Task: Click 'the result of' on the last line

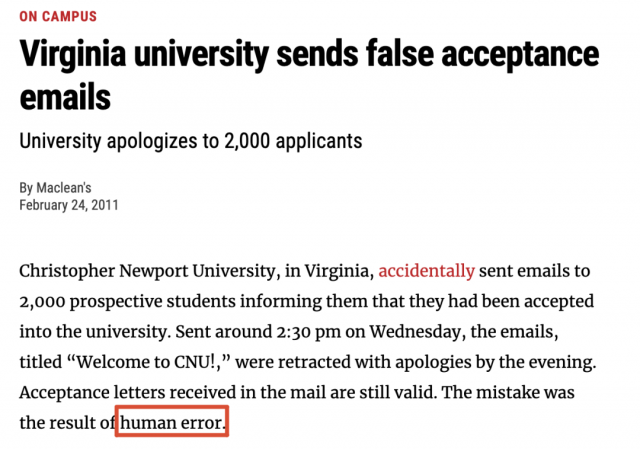Action: pyautogui.click(x=66, y=423)
